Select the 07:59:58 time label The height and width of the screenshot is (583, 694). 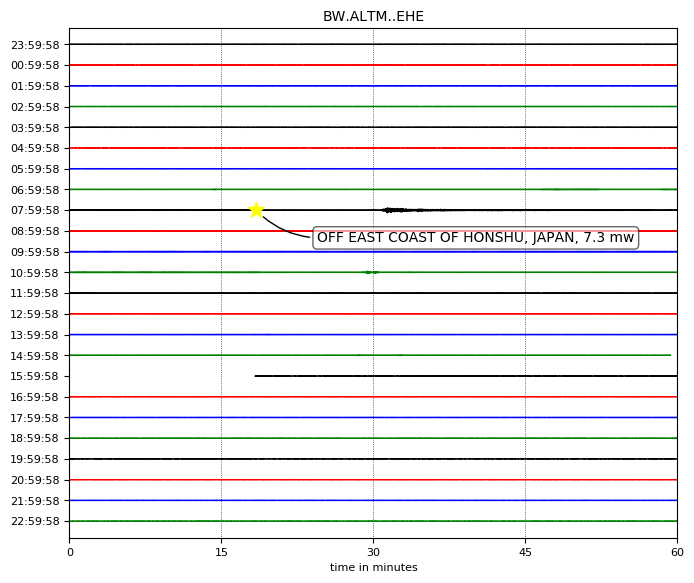pyautogui.click(x=35, y=210)
